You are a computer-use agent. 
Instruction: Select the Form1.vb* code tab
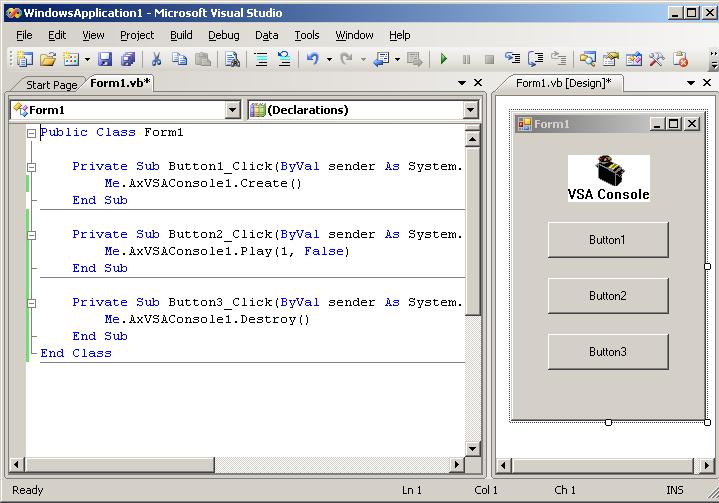pos(120,83)
